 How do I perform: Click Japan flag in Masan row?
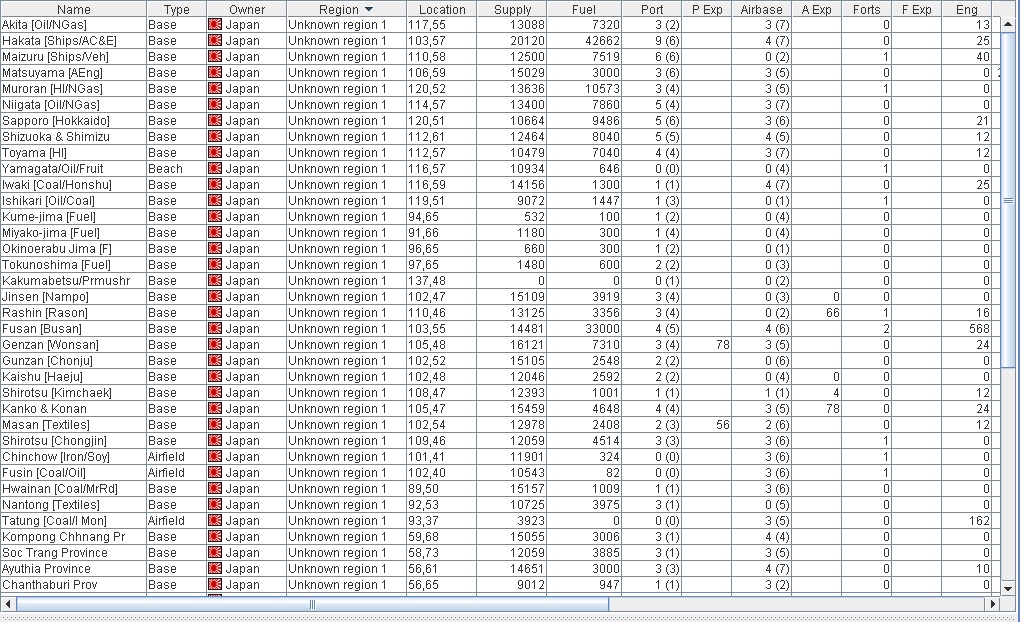click(215, 425)
